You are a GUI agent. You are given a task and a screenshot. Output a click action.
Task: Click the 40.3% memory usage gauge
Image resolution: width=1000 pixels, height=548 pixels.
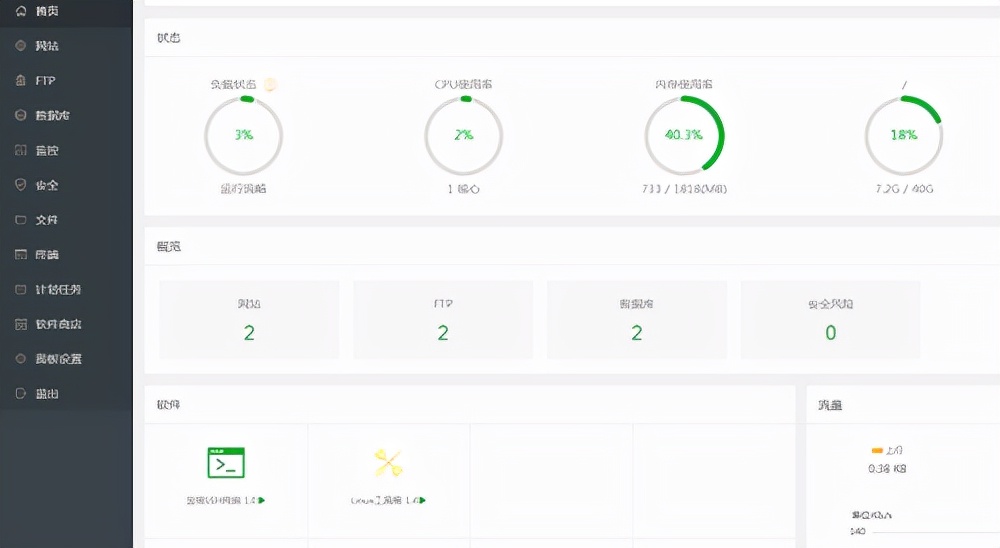click(684, 135)
